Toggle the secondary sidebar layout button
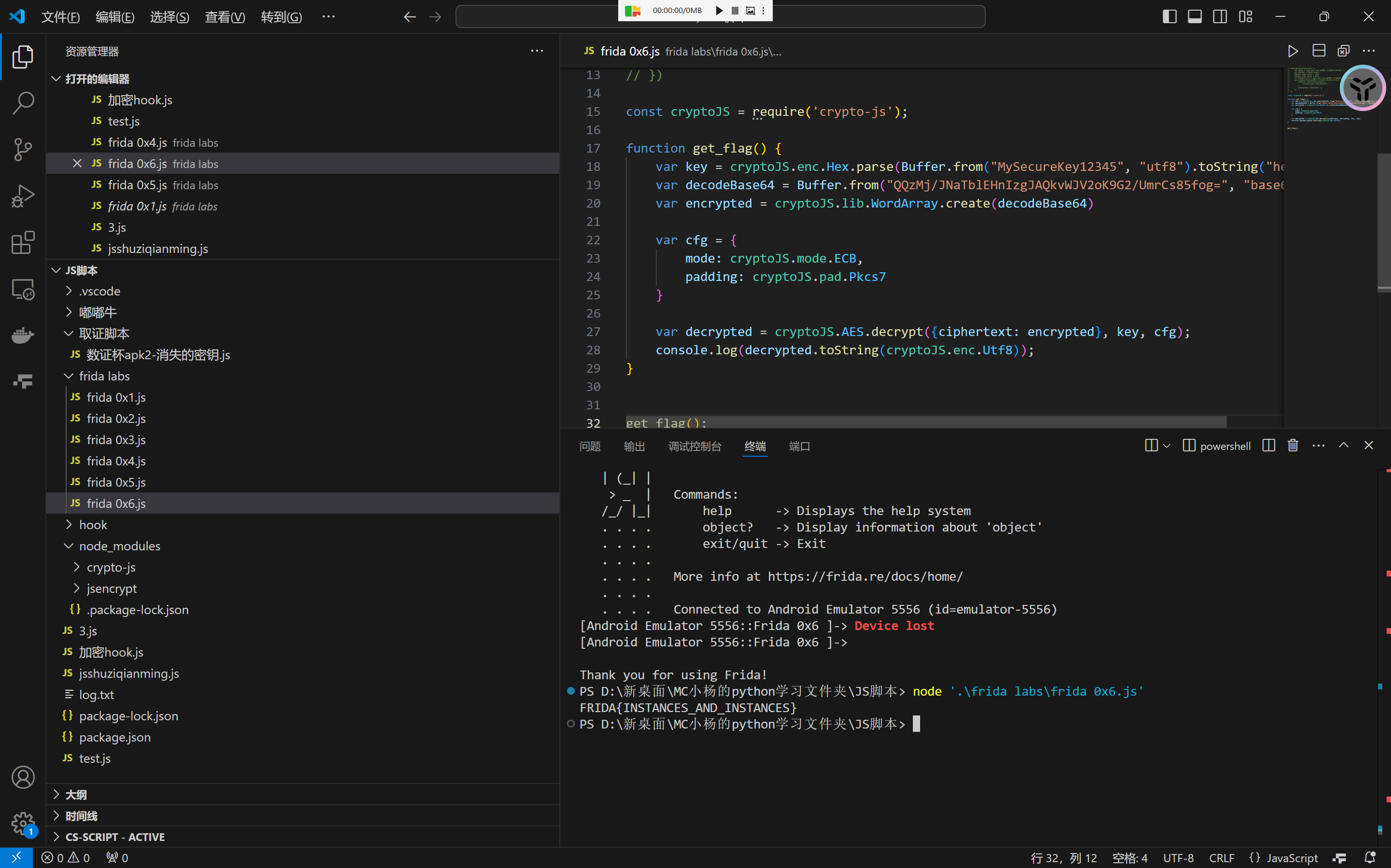Image resolution: width=1391 pixels, height=868 pixels. (1220, 16)
